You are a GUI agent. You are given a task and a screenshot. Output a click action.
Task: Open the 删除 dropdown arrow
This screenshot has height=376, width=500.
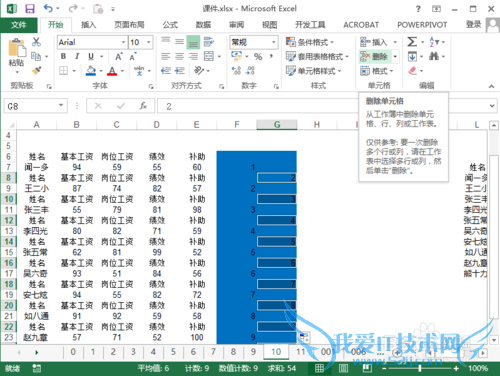[x=395, y=57]
